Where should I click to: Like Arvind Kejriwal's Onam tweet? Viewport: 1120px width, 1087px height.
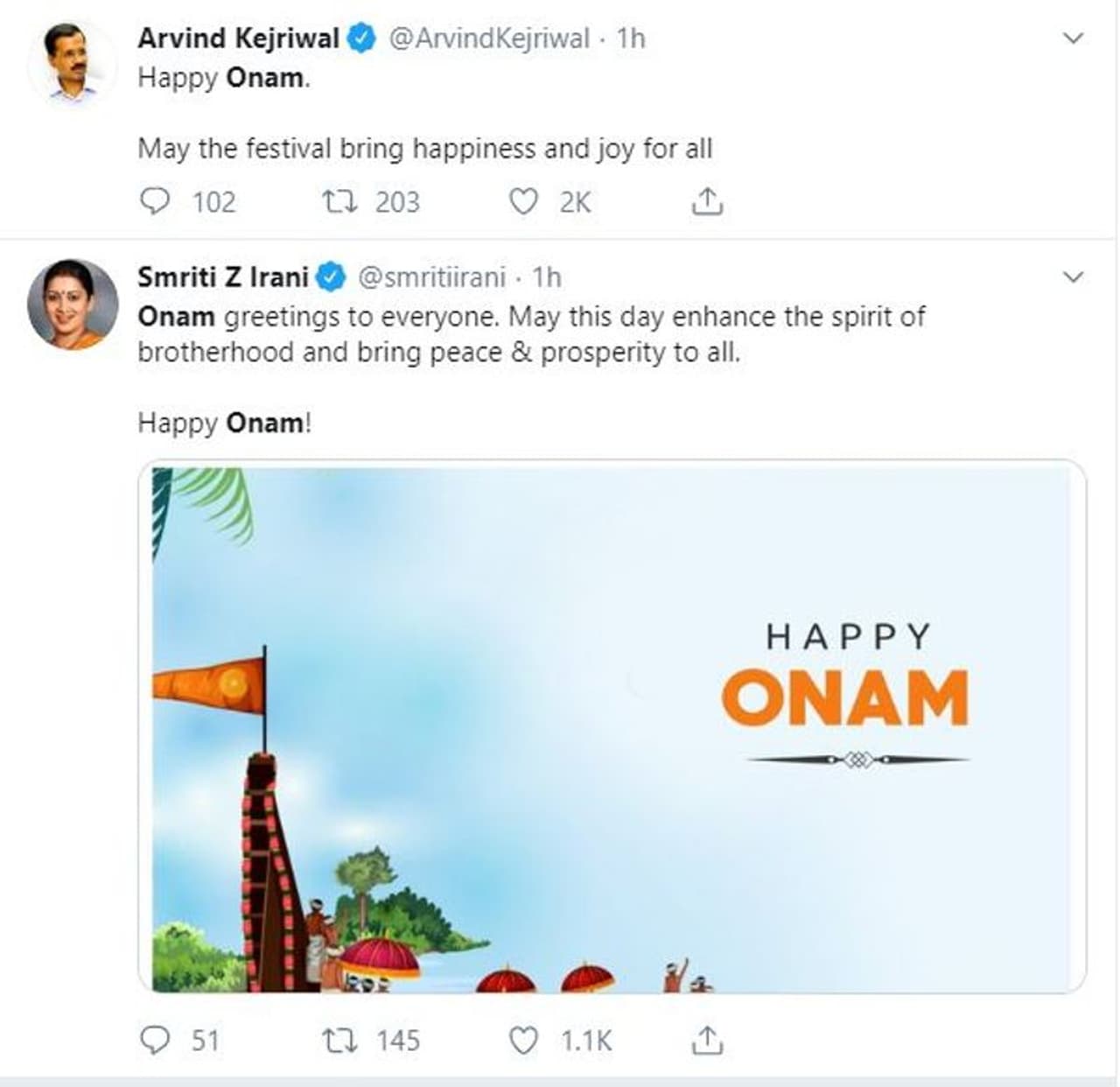pyautogui.click(x=523, y=202)
